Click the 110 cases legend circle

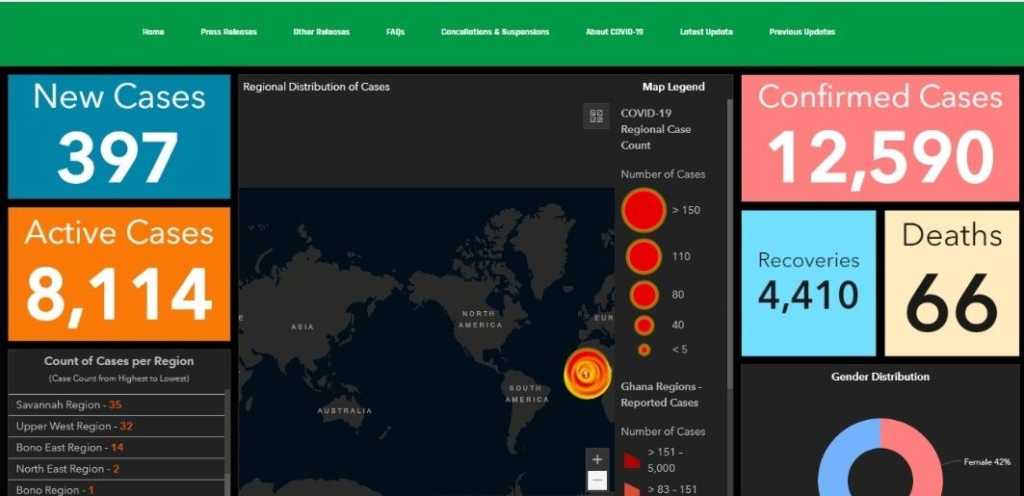click(x=644, y=256)
